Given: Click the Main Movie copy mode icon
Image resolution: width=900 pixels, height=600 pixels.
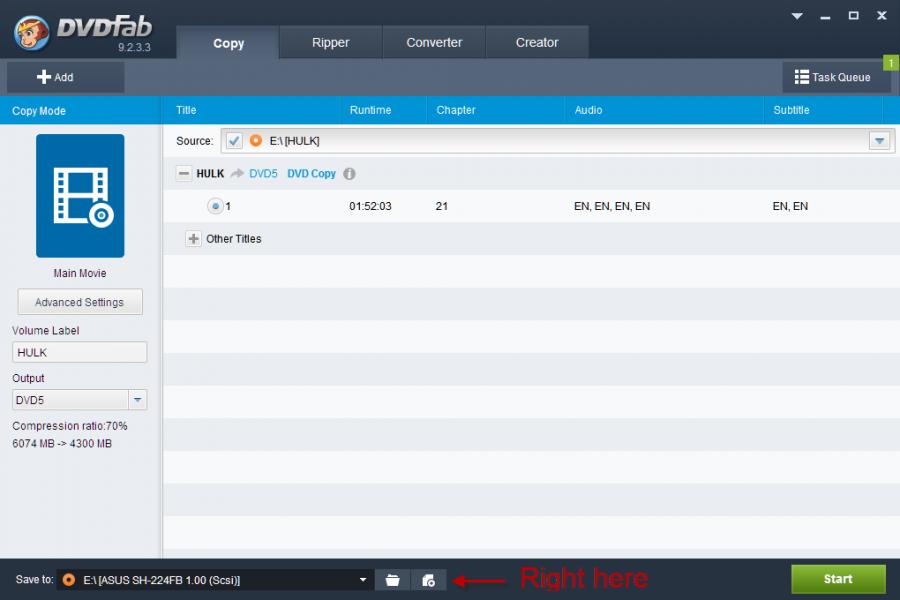Looking at the screenshot, I should (x=80, y=196).
